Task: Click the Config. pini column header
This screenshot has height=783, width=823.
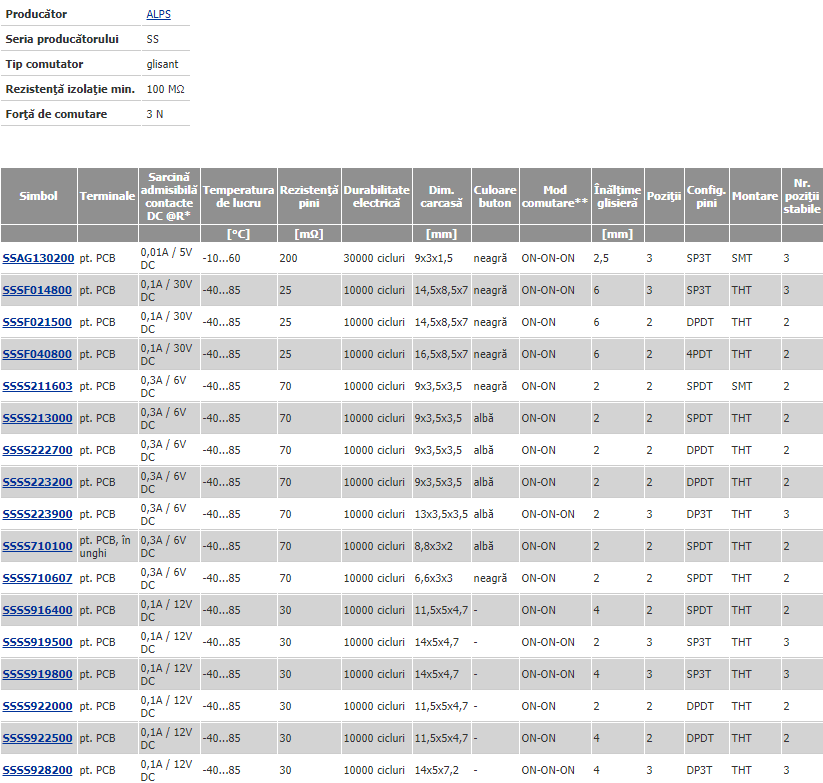Action: (706, 196)
